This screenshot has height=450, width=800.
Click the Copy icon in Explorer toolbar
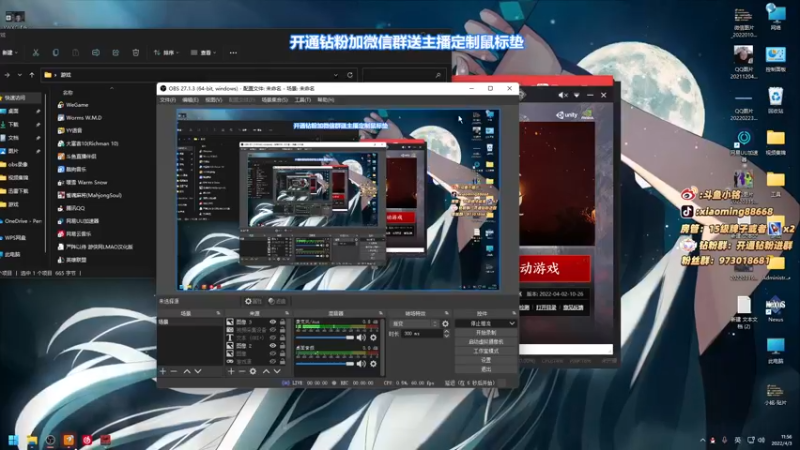click(56, 53)
